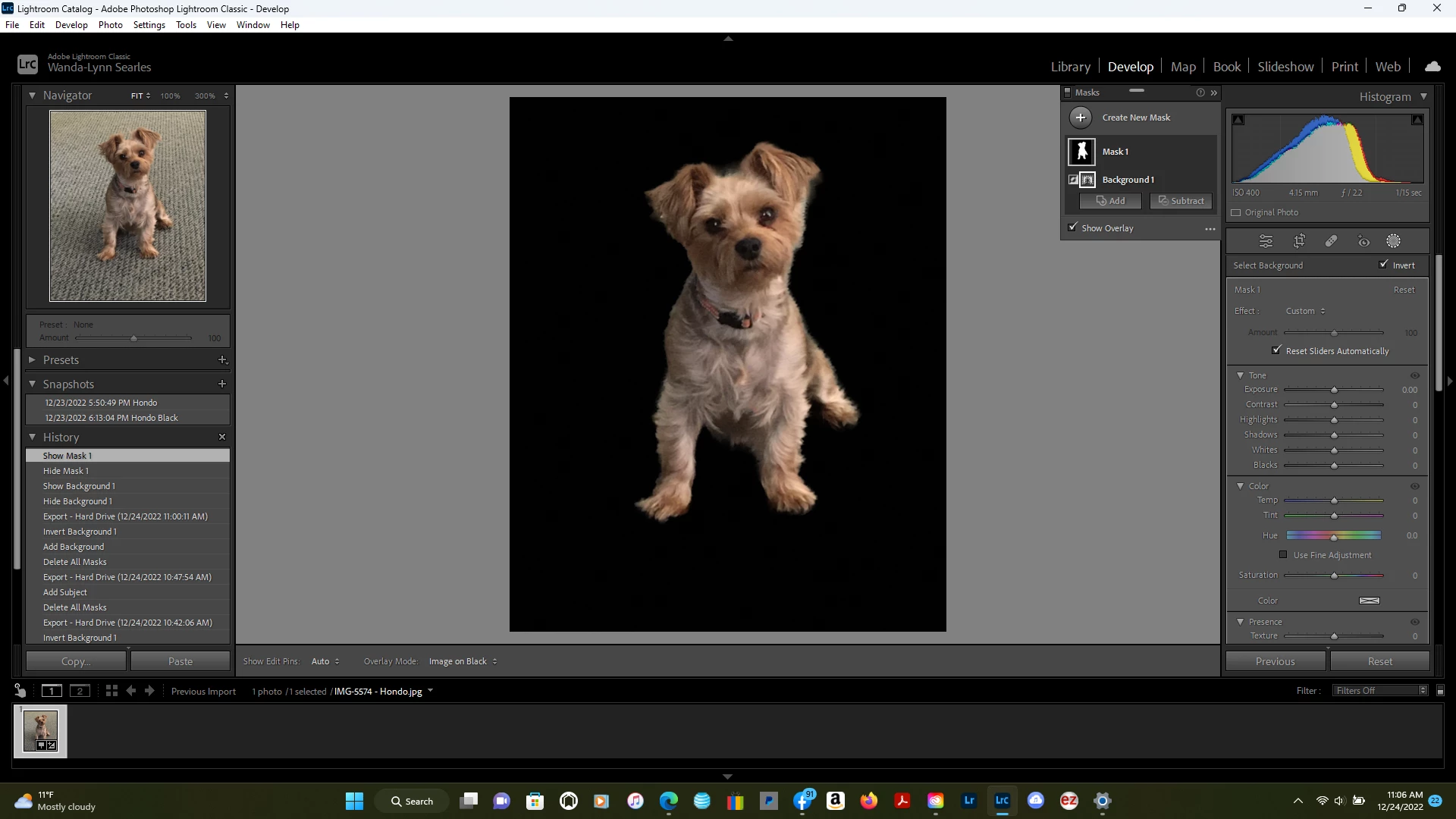Expand the Presets panel

(x=33, y=360)
